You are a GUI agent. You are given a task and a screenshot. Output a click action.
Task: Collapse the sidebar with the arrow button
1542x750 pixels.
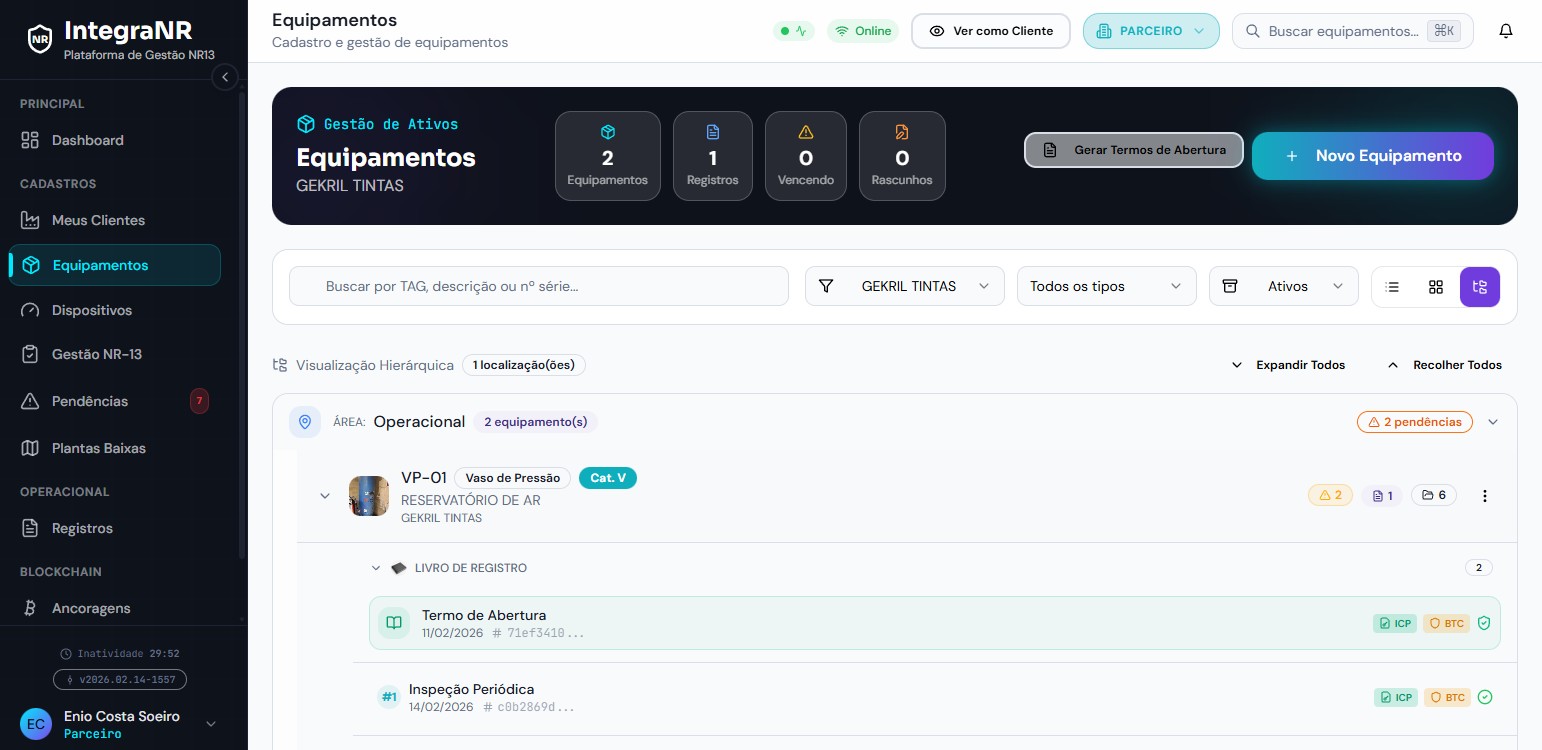[225, 77]
